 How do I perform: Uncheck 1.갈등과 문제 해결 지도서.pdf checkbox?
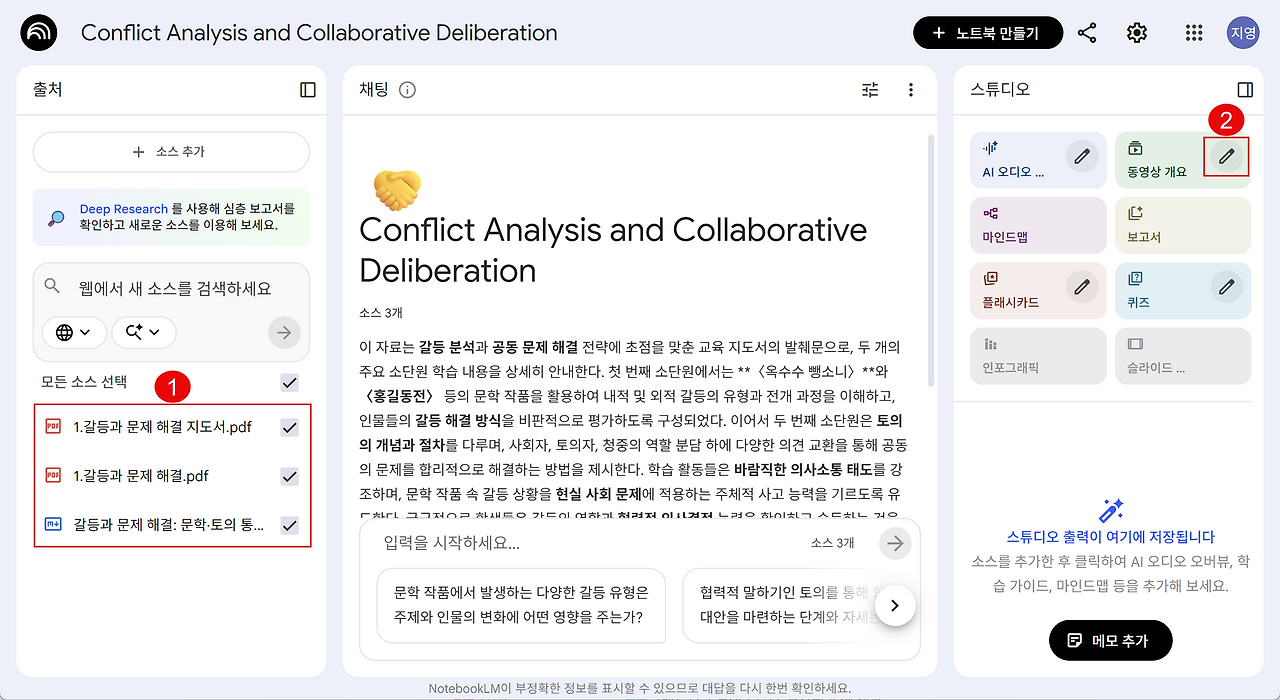click(x=289, y=427)
